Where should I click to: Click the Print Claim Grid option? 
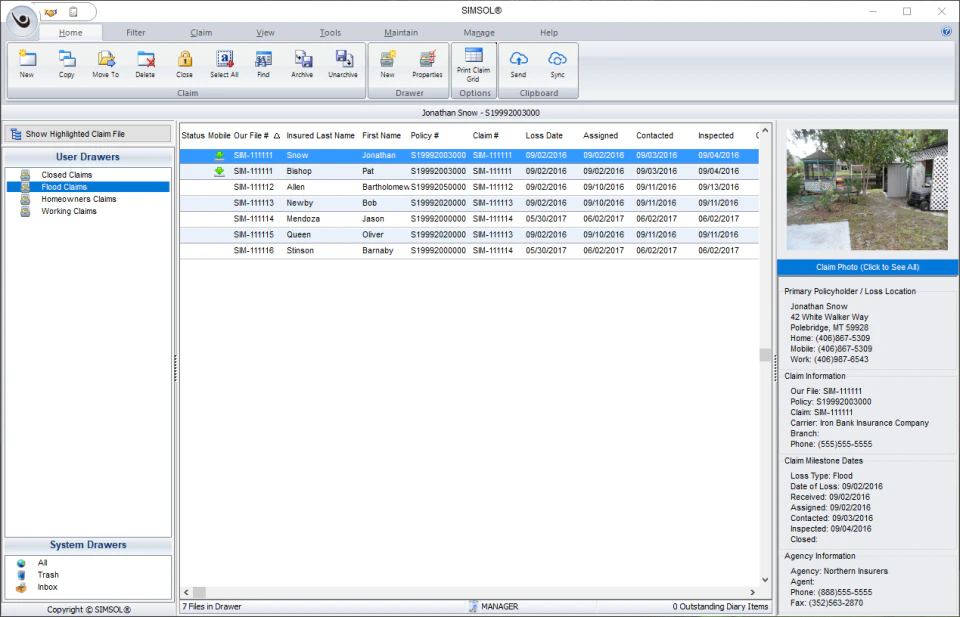pyautogui.click(x=474, y=63)
